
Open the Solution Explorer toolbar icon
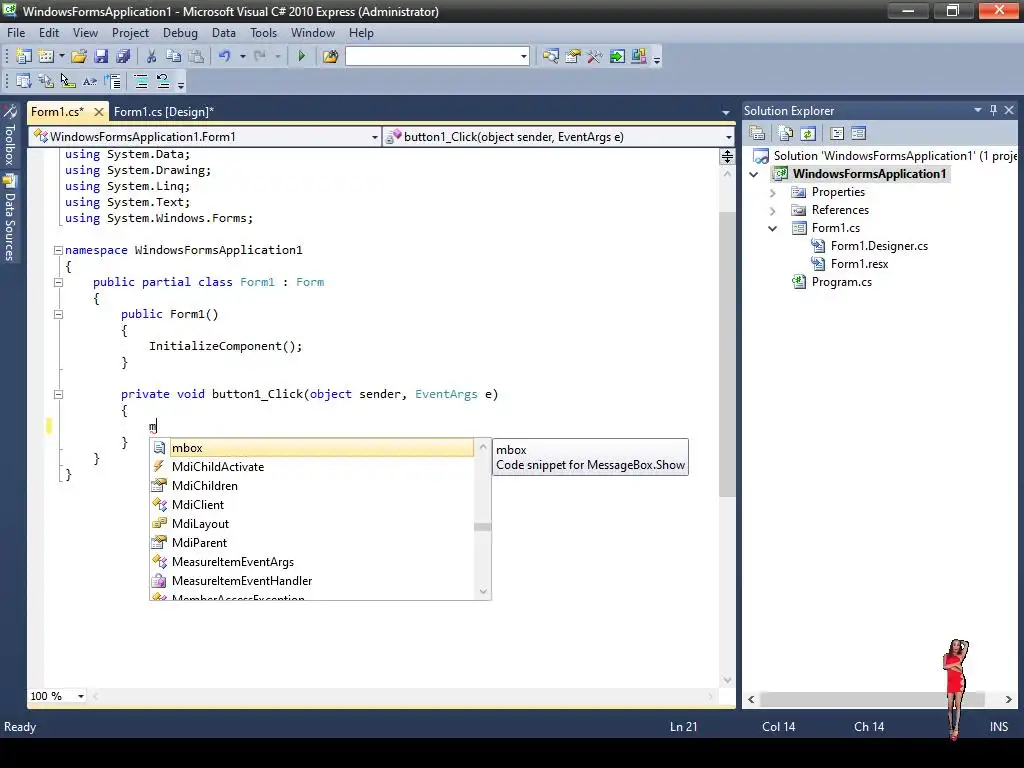pos(551,56)
